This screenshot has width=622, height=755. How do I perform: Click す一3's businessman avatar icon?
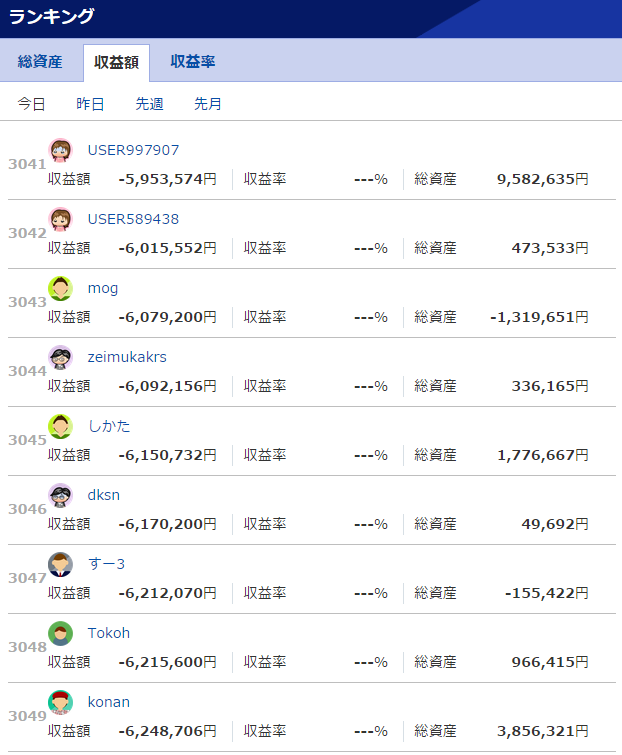coord(60,564)
